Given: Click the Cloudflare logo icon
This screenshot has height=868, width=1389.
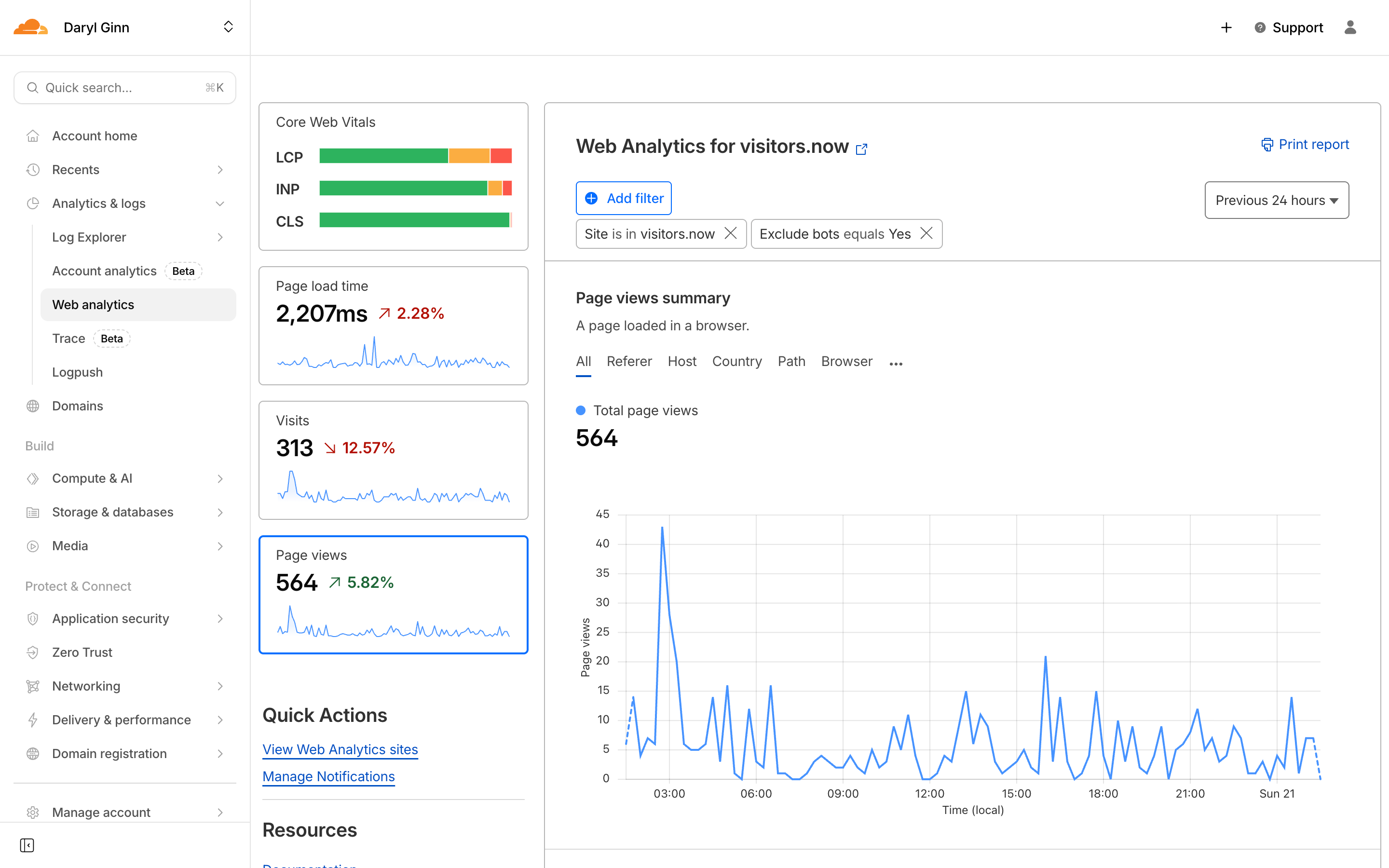Looking at the screenshot, I should point(30,27).
